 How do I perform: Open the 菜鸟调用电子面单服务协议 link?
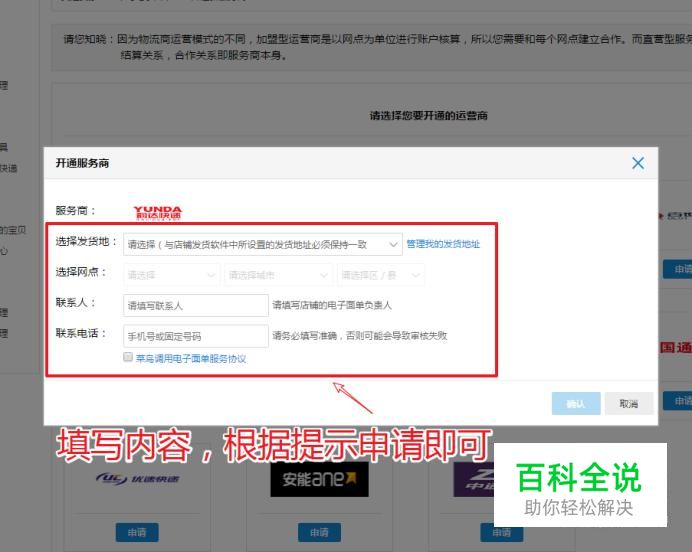(191, 358)
